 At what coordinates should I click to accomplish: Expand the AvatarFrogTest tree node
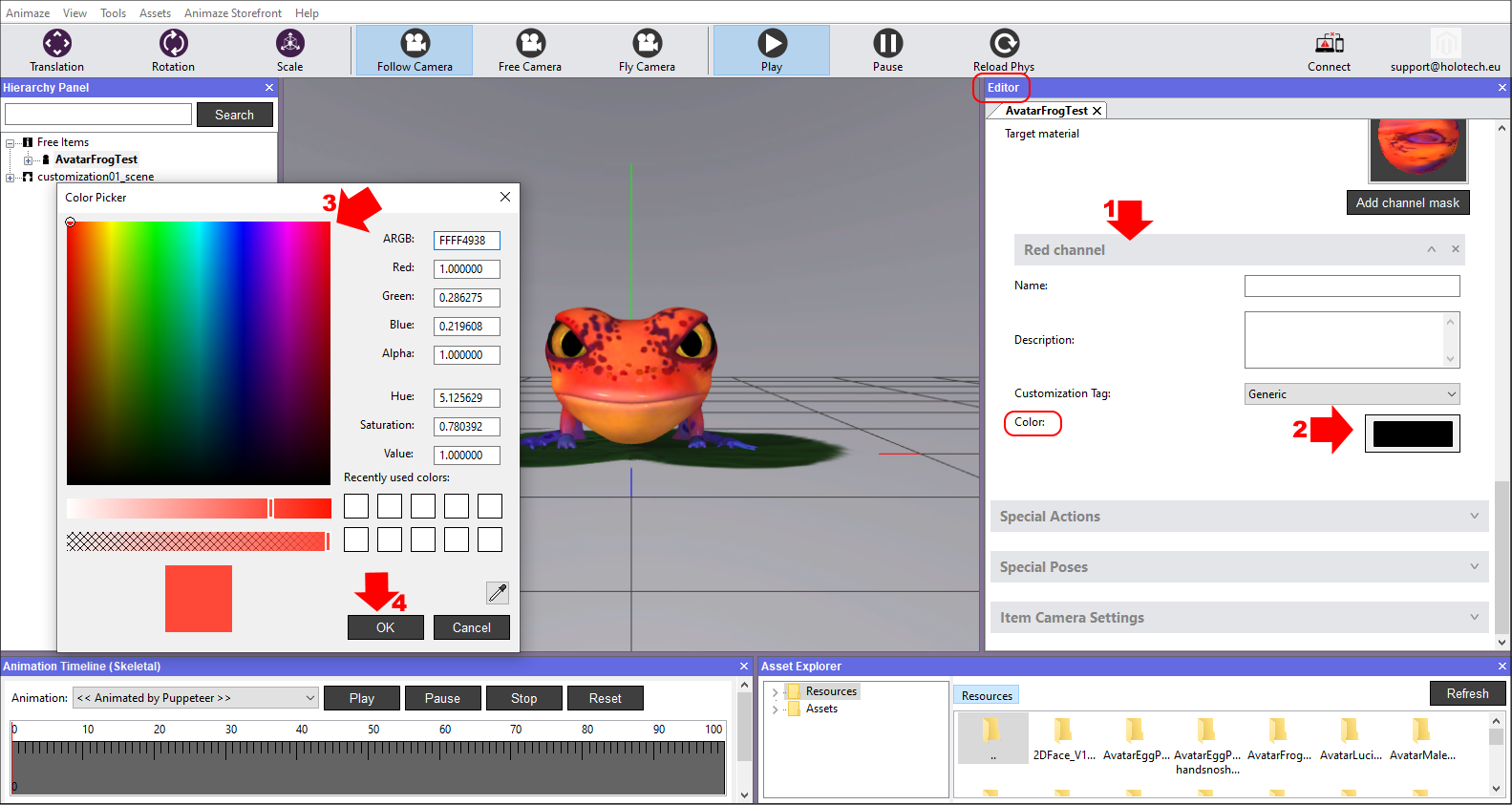28,159
